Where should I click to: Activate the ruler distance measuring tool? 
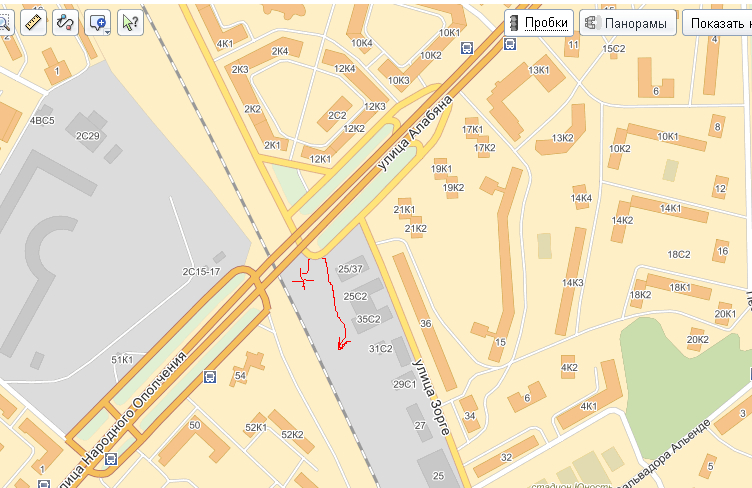point(34,23)
